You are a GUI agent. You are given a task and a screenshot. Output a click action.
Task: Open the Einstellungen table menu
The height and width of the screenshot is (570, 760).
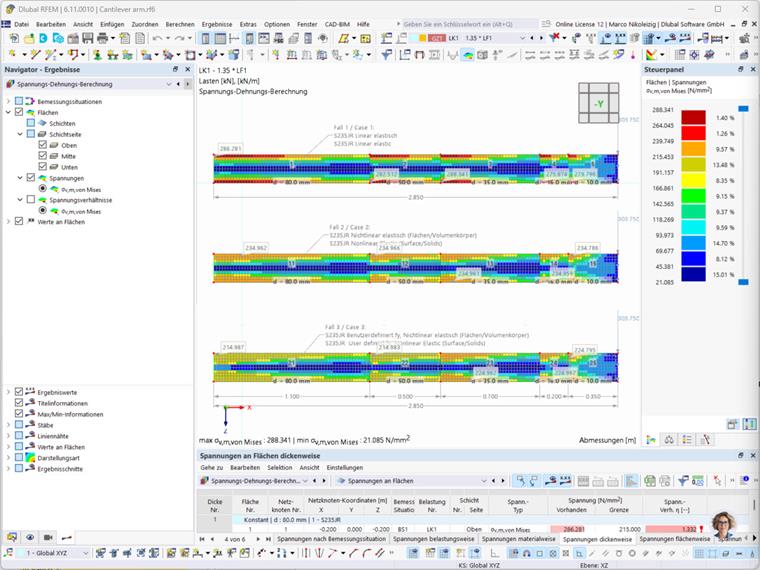click(345, 468)
